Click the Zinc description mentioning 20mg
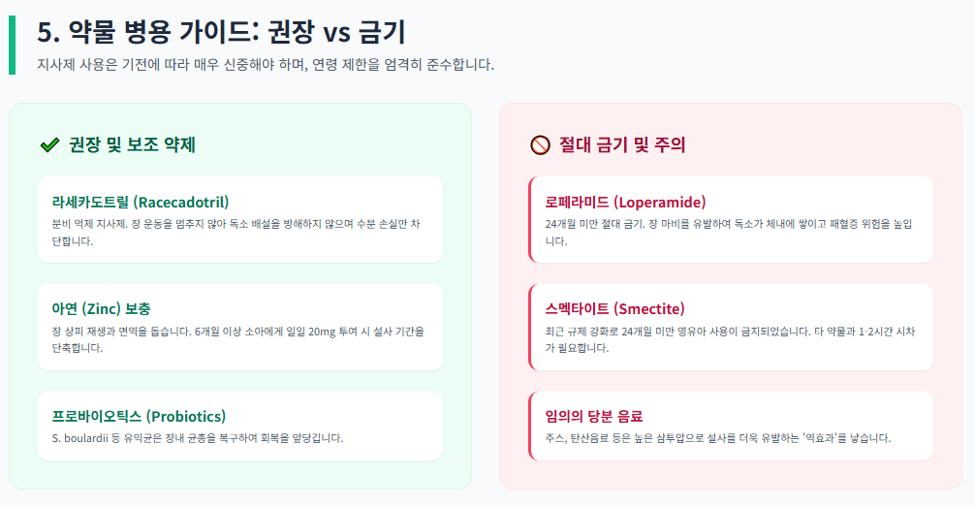The width and height of the screenshot is (975, 507). click(x=238, y=340)
